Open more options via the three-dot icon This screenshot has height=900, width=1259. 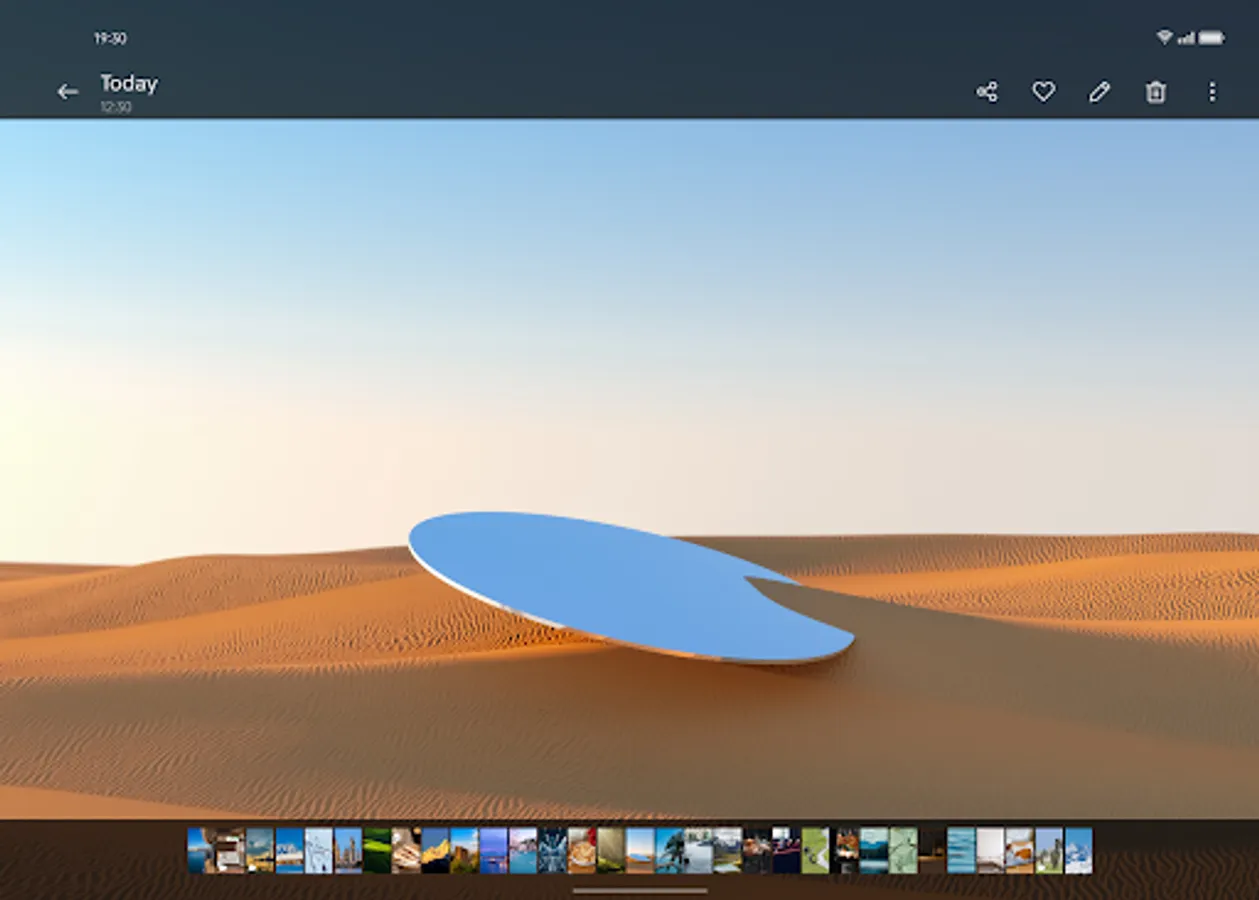click(1212, 92)
